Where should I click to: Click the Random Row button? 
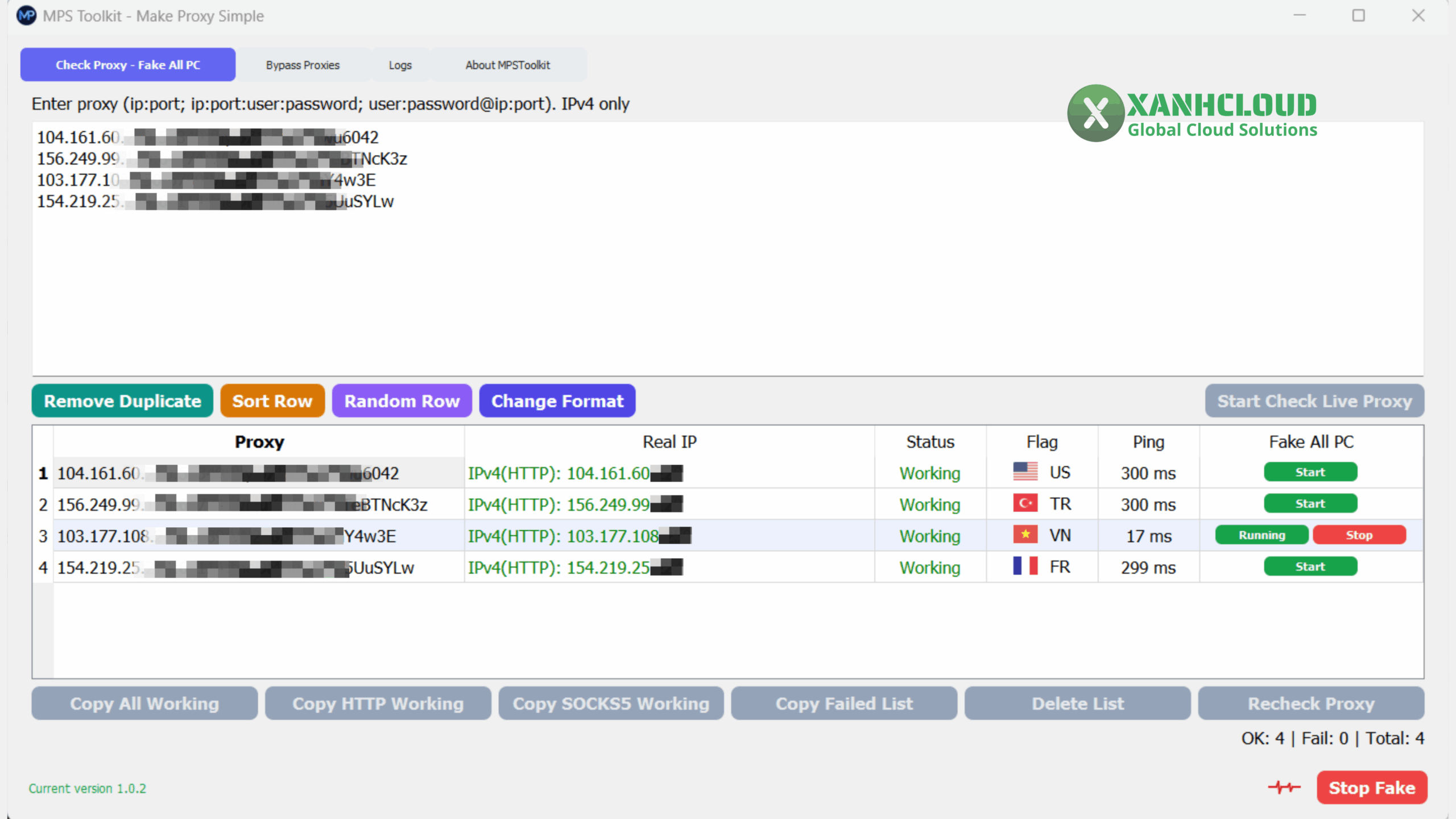coord(402,401)
